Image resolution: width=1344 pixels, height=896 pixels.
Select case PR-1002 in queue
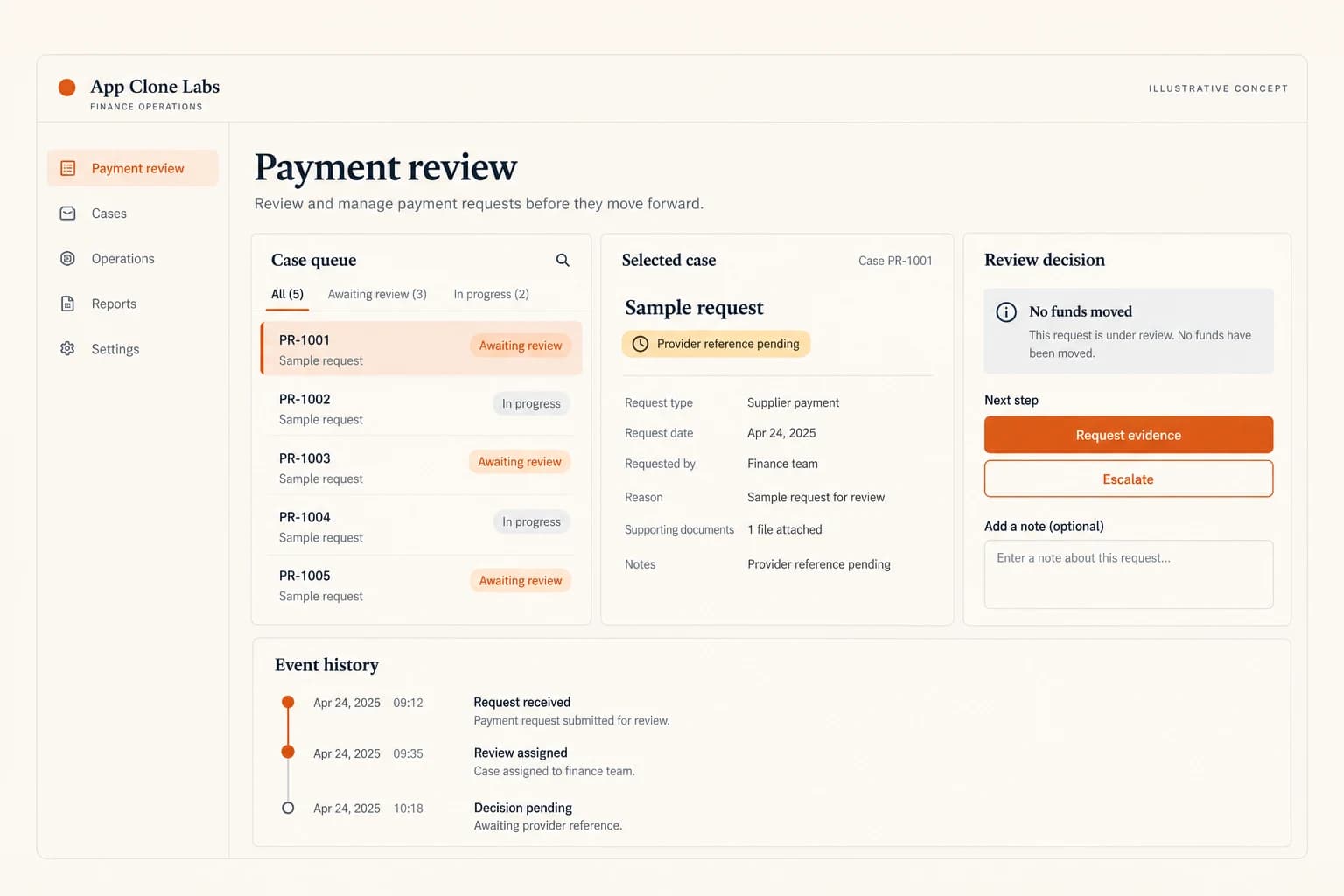[x=421, y=409]
